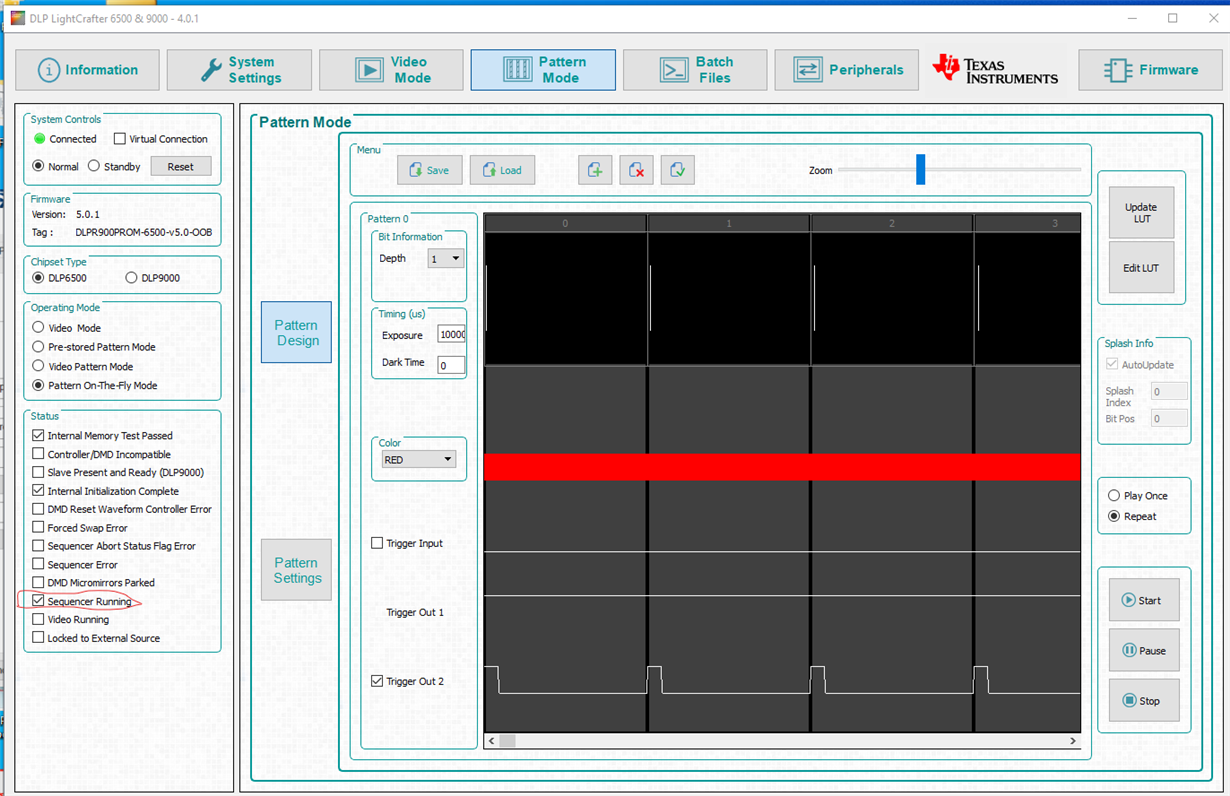Image resolution: width=1230 pixels, height=796 pixels.
Task: Click the Dark Time field
Action: point(451,364)
